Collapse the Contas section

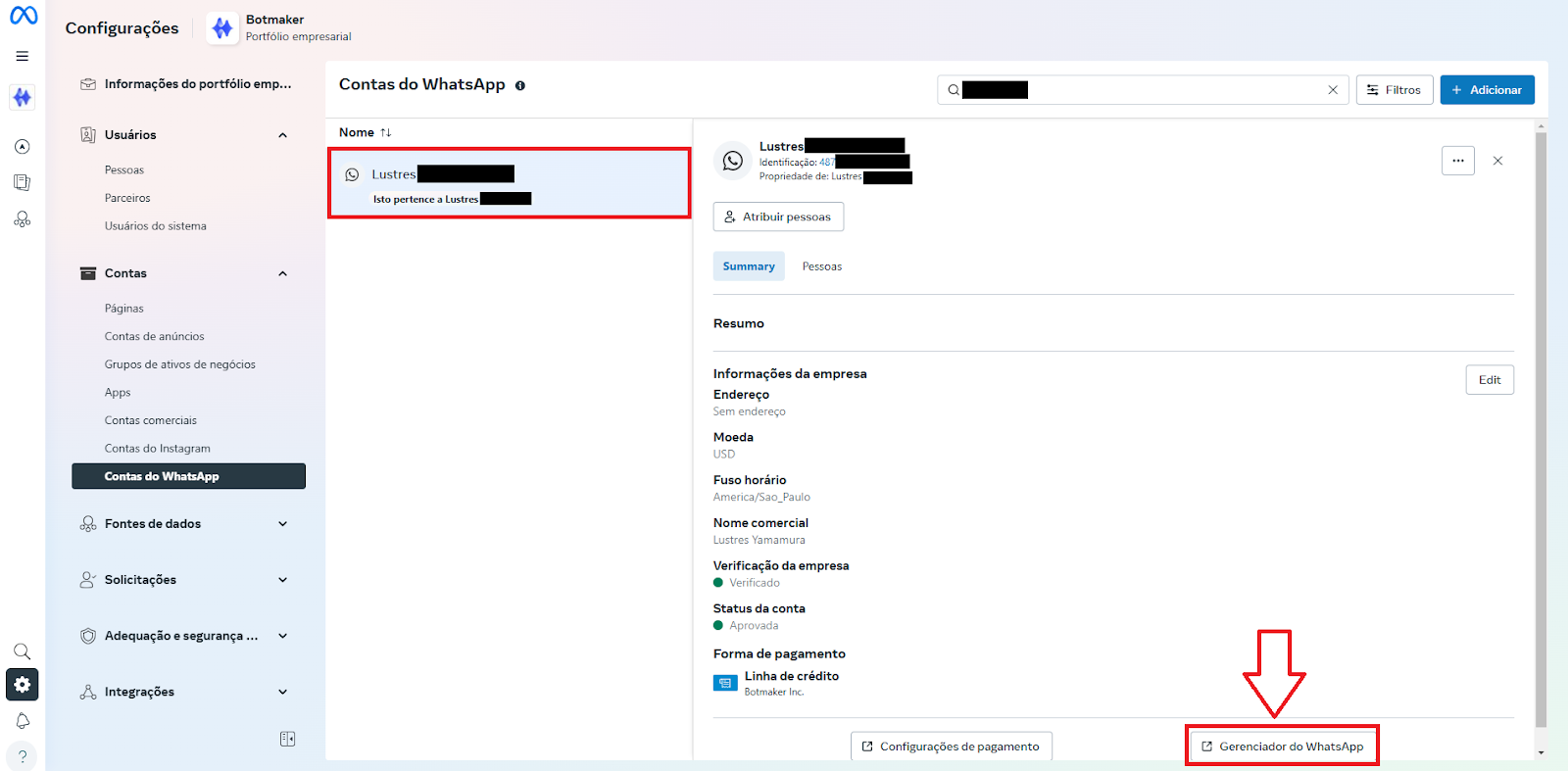[x=283, y=273]
